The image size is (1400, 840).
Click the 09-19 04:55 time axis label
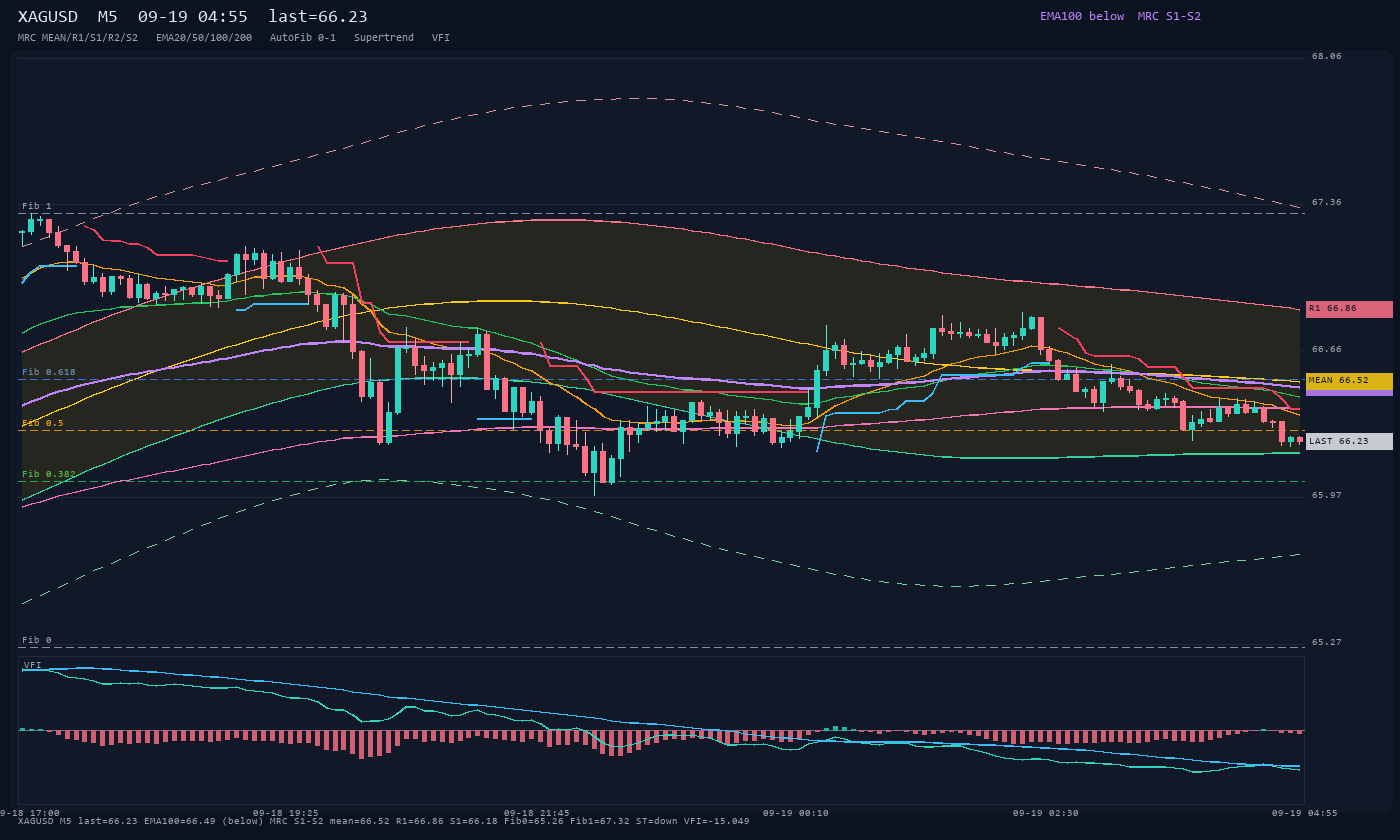click(1304, 813)
